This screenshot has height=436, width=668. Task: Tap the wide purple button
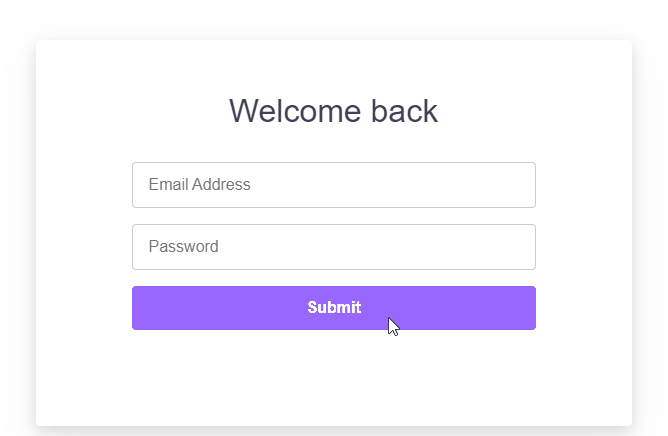[x=333, y=308]
